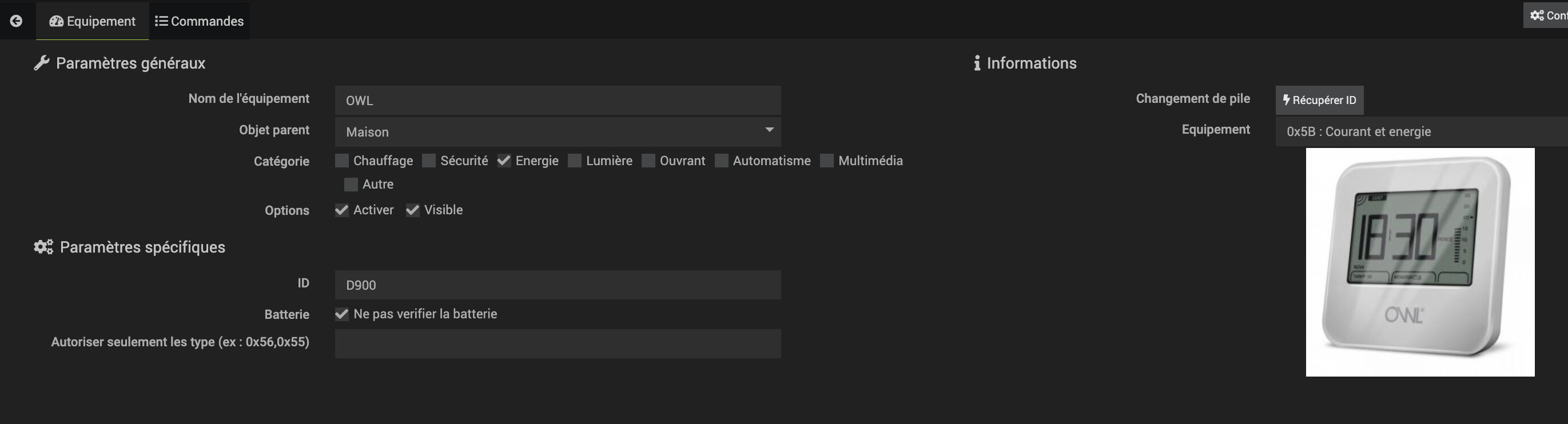
Task: Enable the Sécurité category checkbox
Action: [429, 161]
